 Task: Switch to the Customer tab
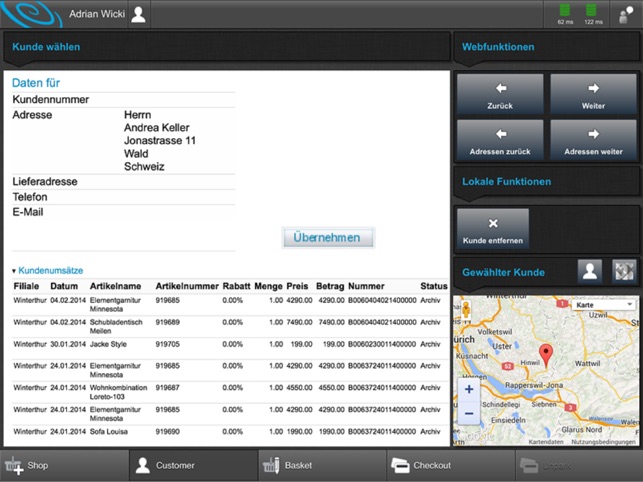193,466
